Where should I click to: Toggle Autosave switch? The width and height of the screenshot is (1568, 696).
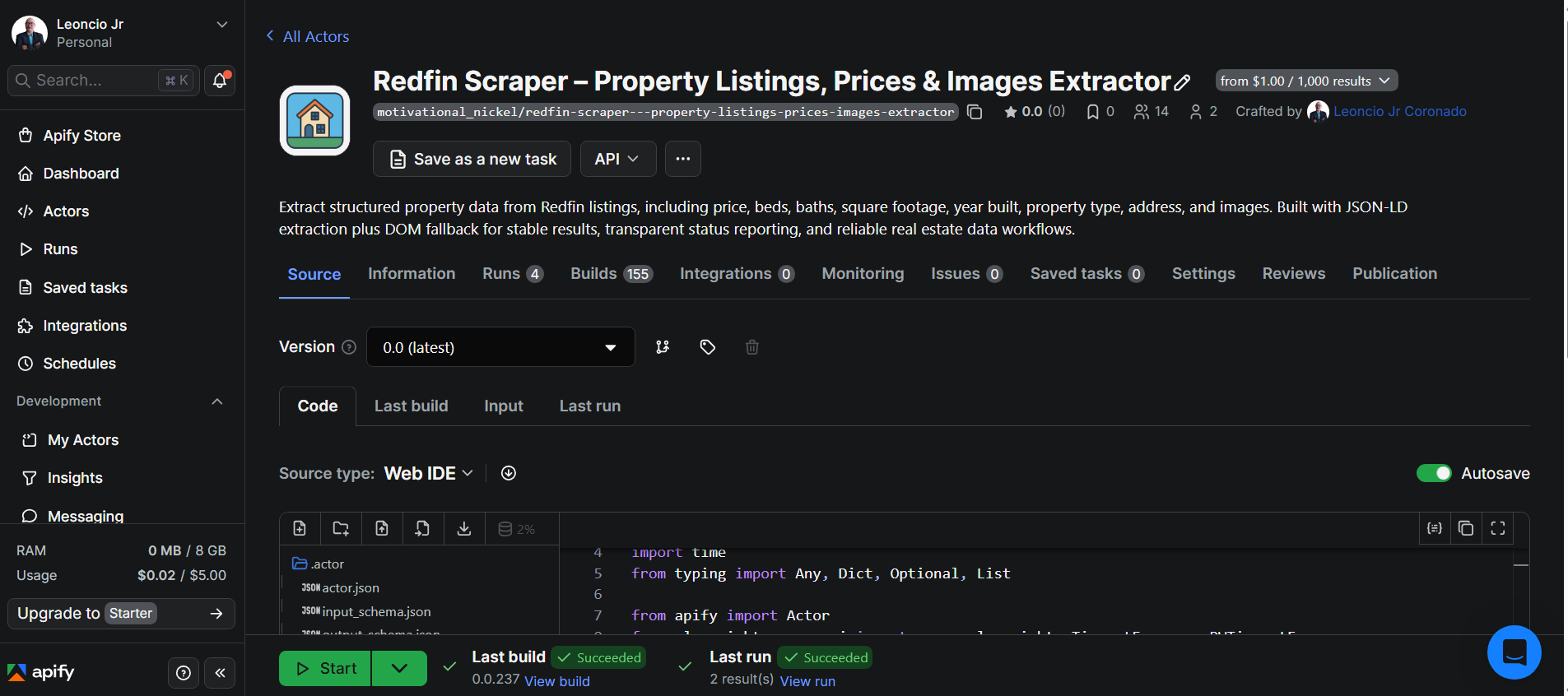(x=1434, y=473)
